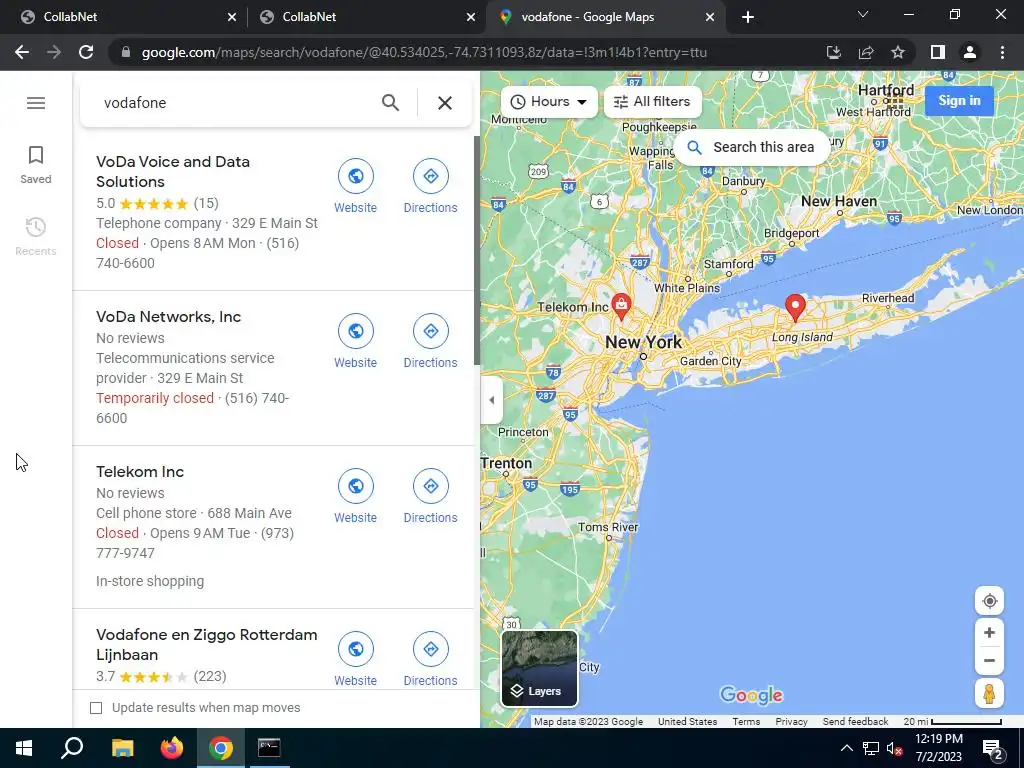Open Website for Vodafone en Ziggo Rotterdam

click(x=355, y=658)
